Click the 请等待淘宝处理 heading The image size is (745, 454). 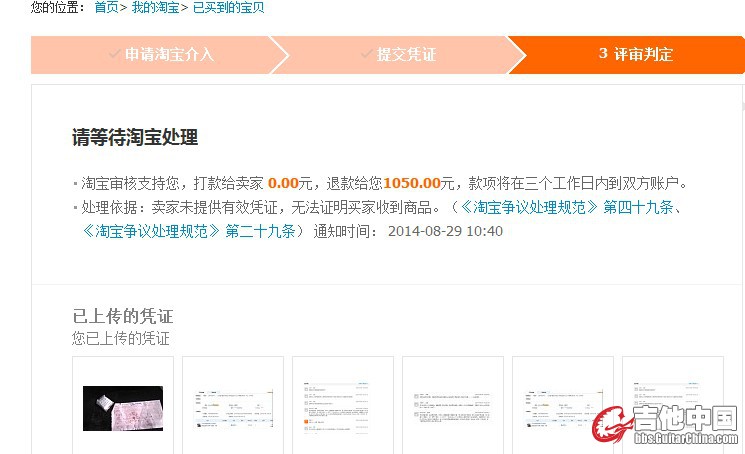click(135, 137)
